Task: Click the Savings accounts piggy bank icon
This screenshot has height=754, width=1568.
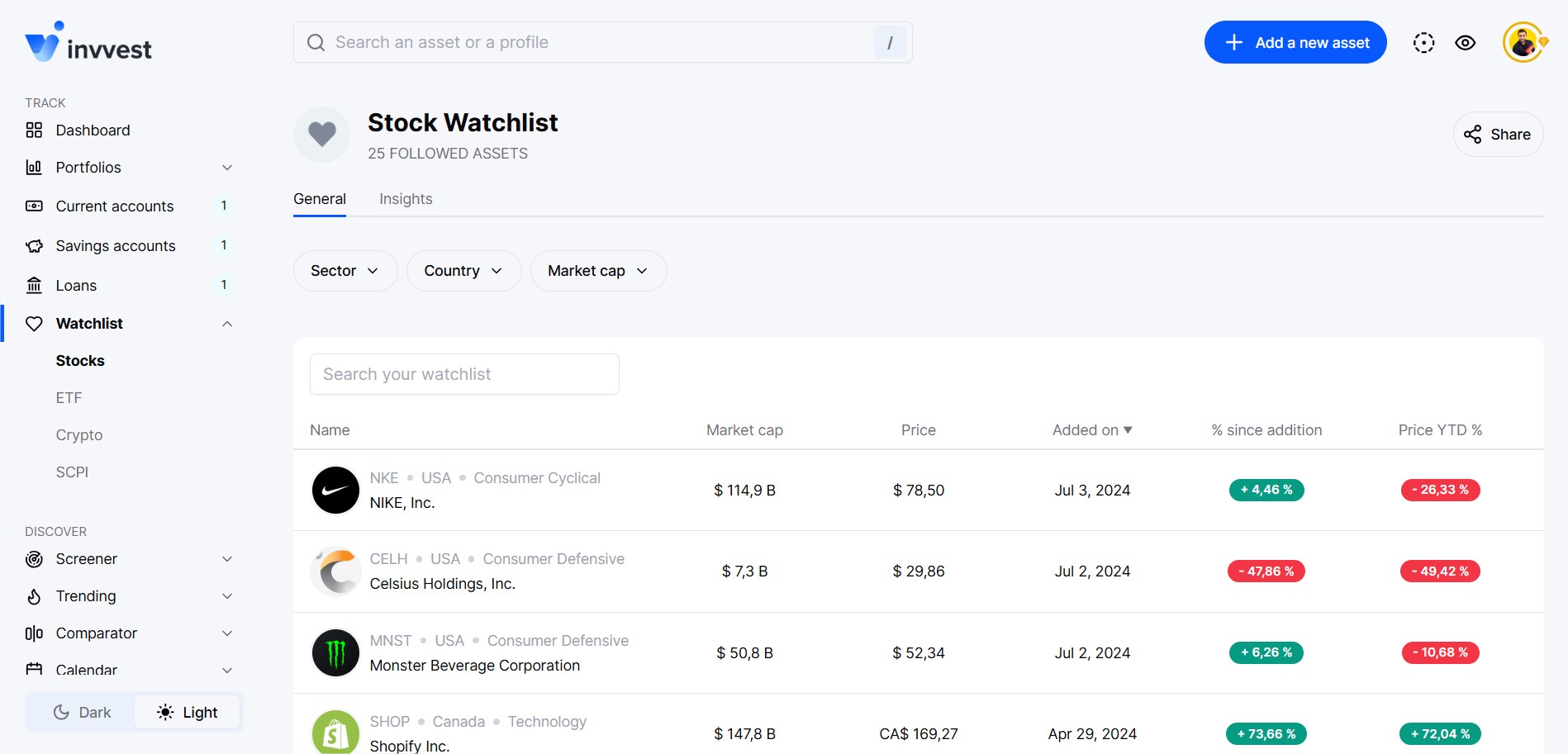Action: pos(34,246)
